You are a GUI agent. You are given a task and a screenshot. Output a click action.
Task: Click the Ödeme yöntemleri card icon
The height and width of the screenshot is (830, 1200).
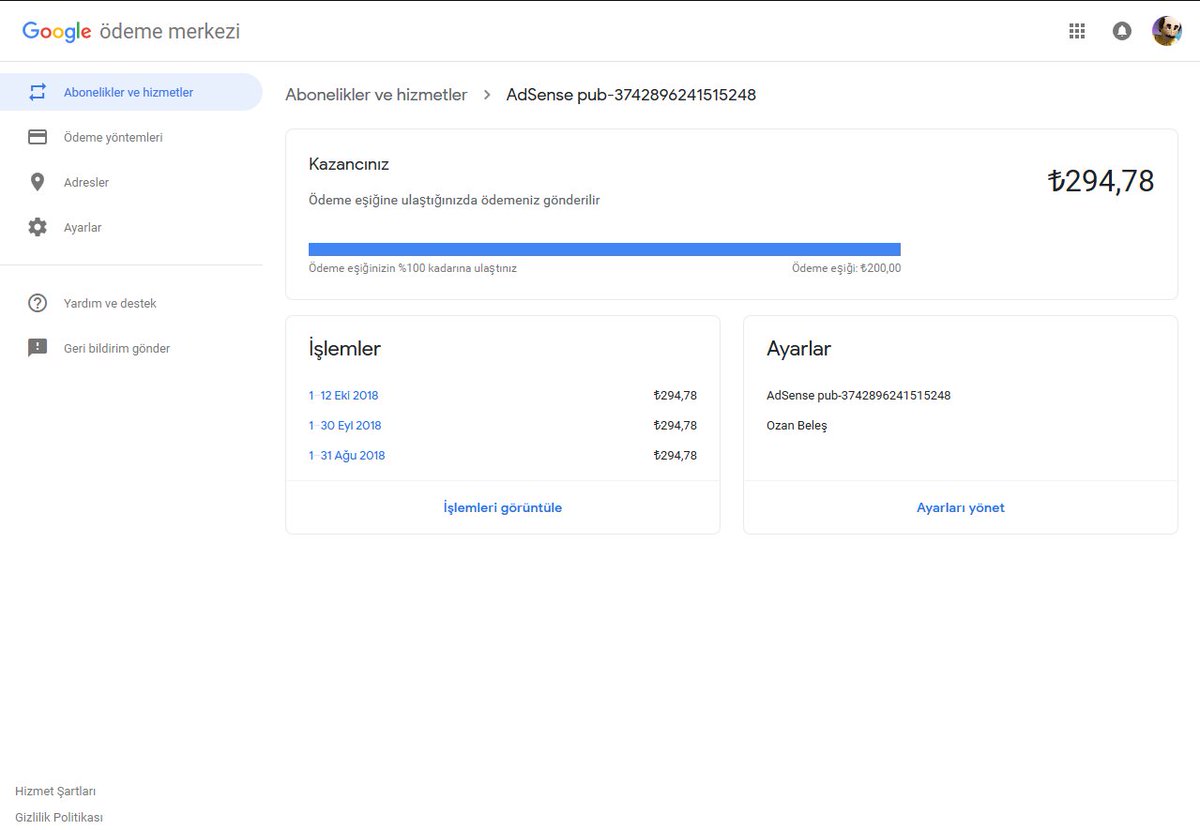[37, 137]
